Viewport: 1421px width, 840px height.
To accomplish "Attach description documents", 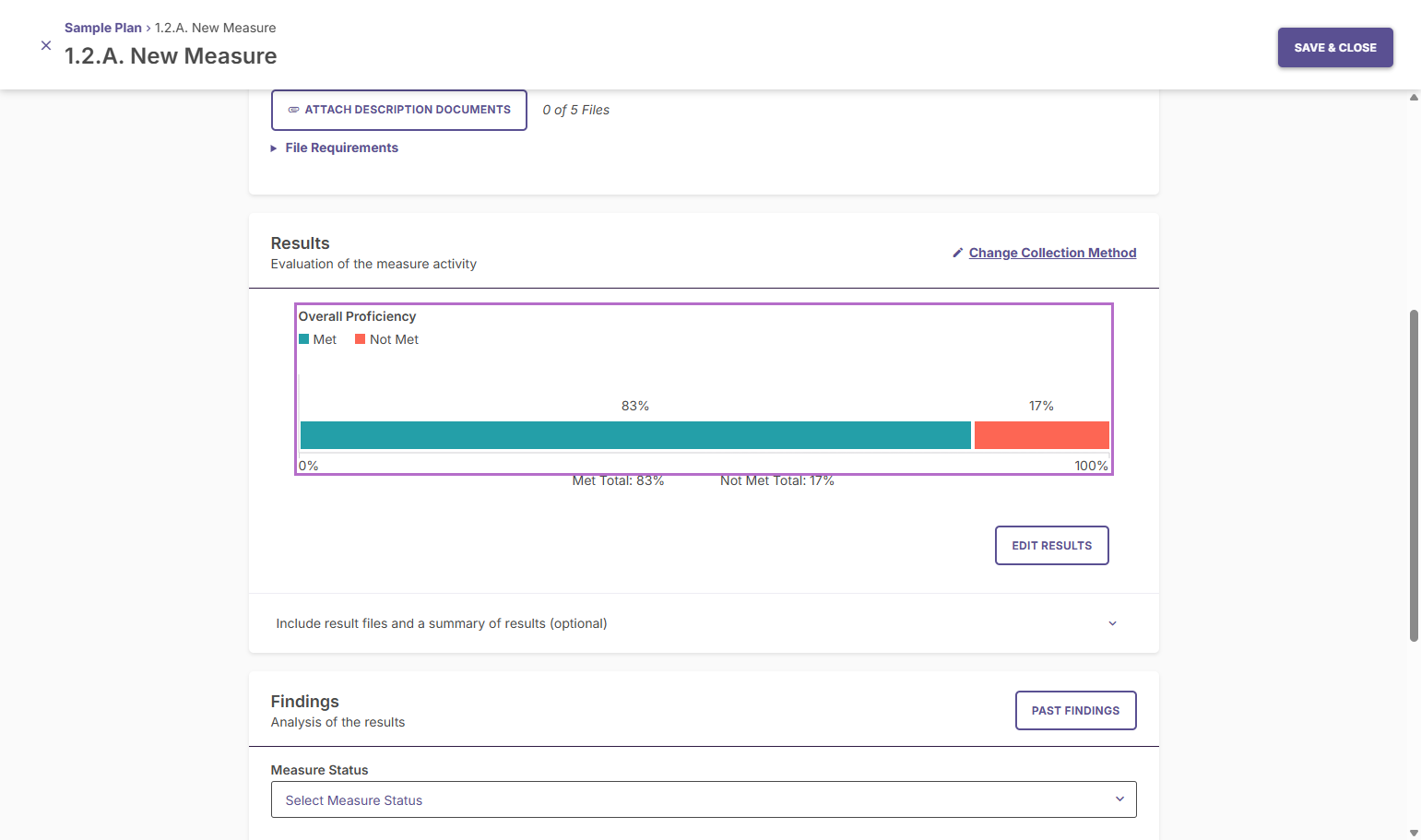I will [x=399, y=110].
